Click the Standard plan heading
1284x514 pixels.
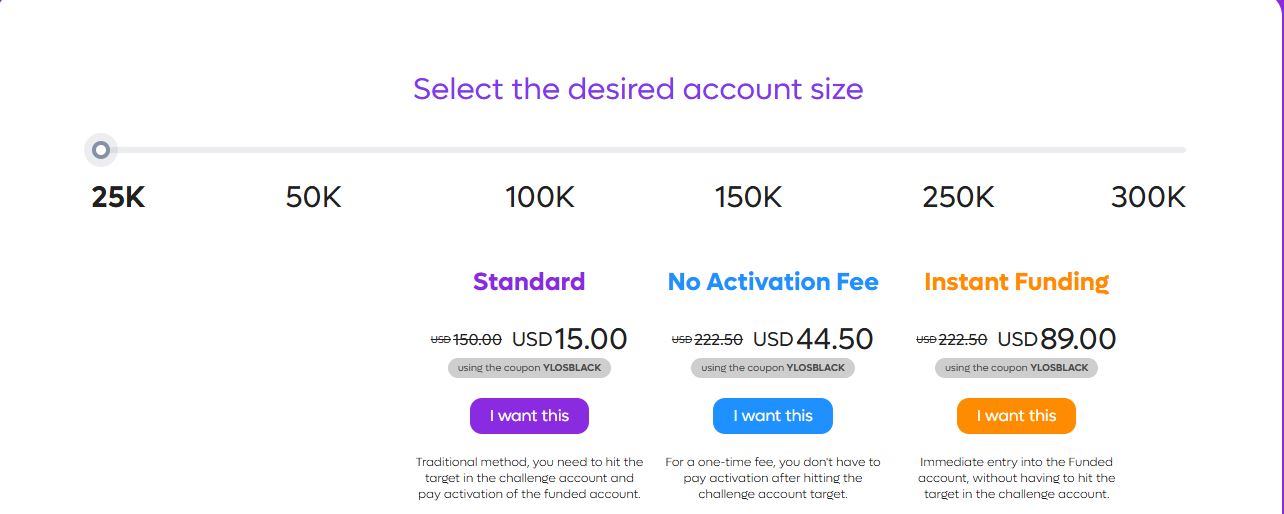click(x=529, y=282)
